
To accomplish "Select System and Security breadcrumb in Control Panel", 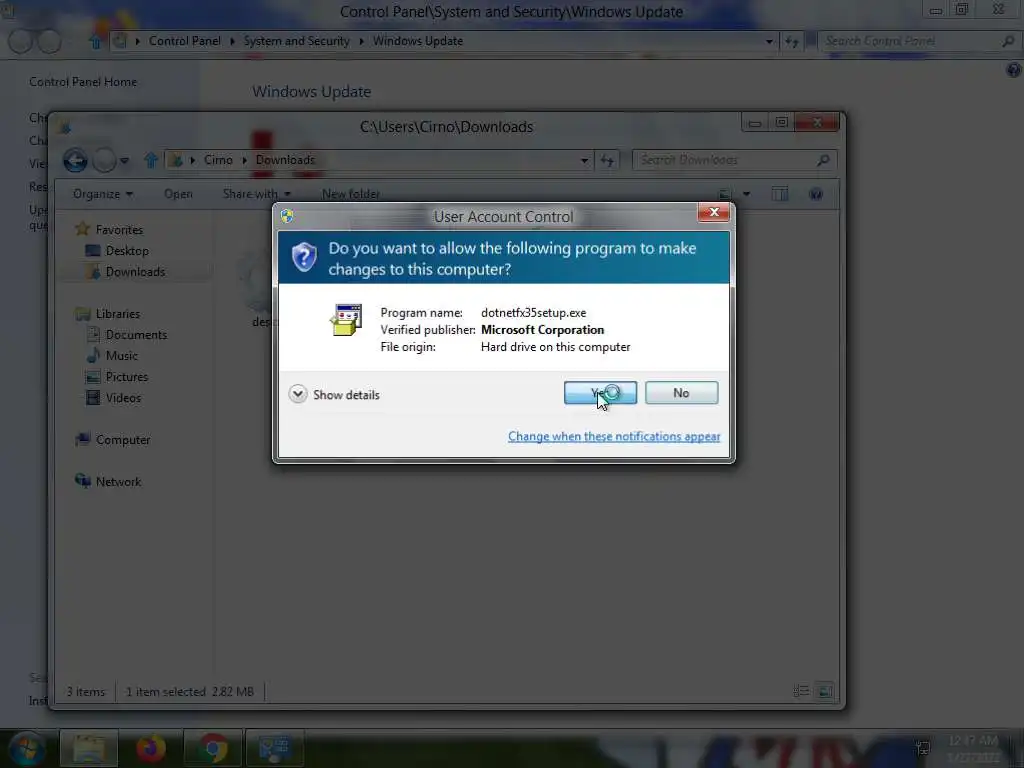I will coord(296,41).
